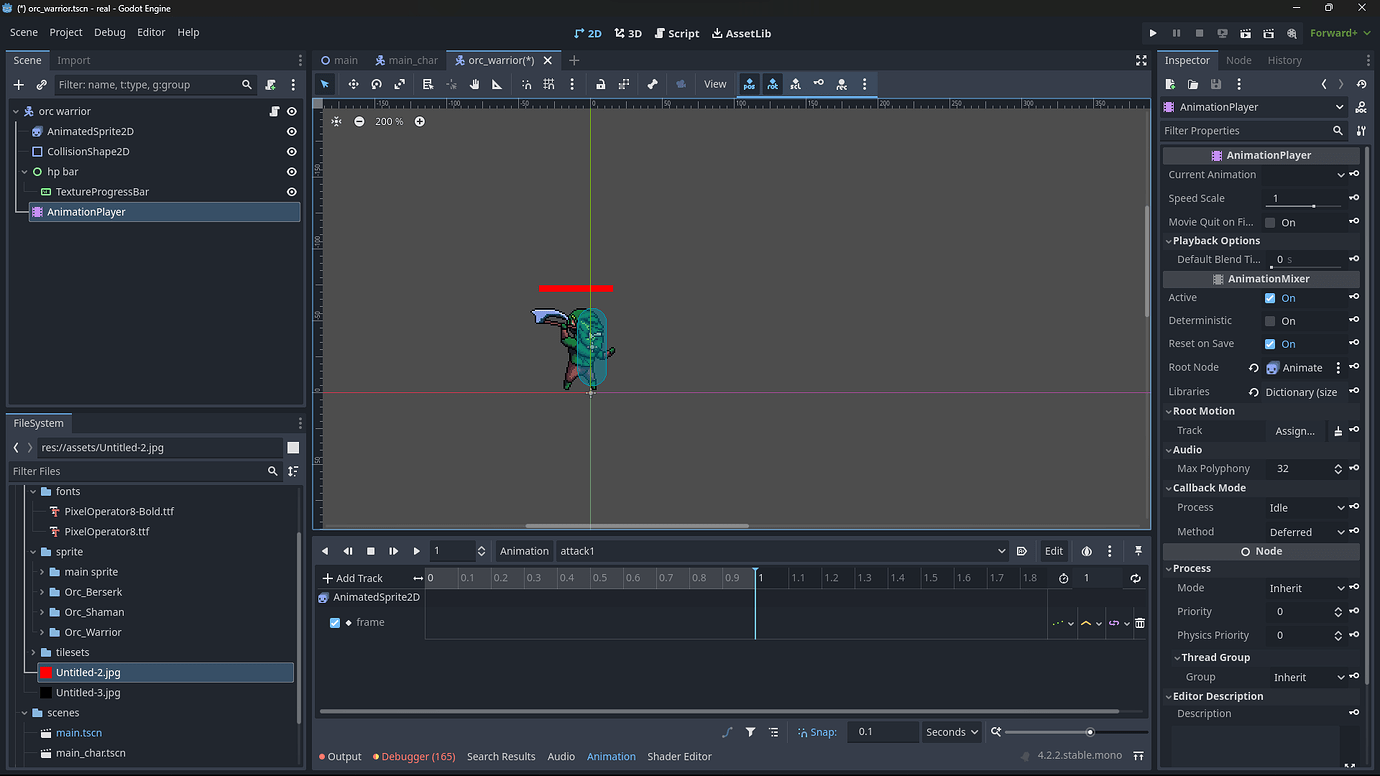1380x776 pixels.
Task: Adjust the timeline zoom slider
Action: point(1090,731)
